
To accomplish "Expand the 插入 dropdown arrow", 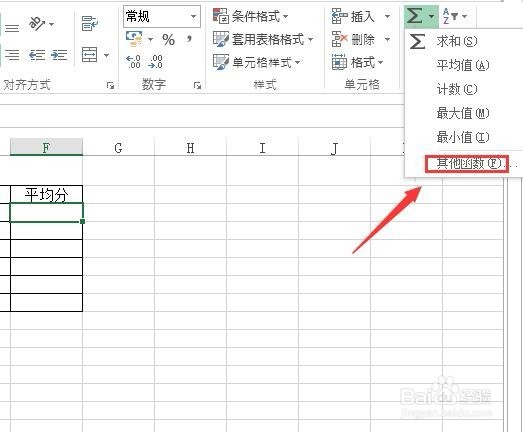I will point(387,16).
